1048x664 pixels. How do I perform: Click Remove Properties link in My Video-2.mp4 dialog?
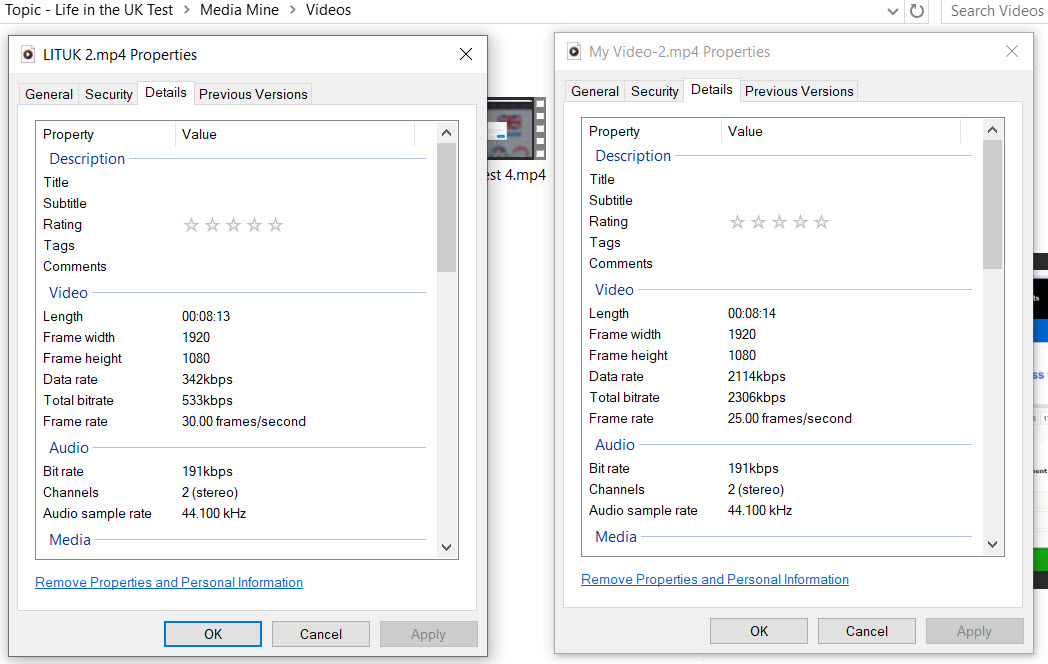[x=715, y=579]
